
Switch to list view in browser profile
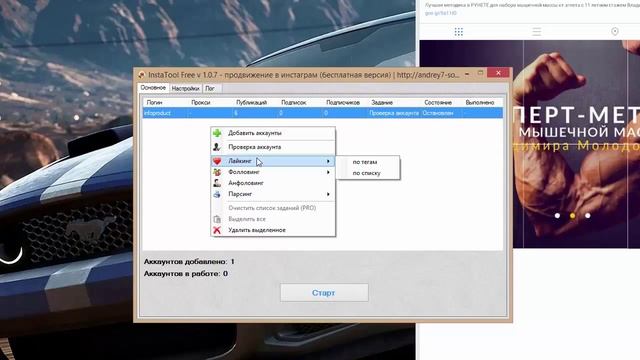[x=537, y=32]
